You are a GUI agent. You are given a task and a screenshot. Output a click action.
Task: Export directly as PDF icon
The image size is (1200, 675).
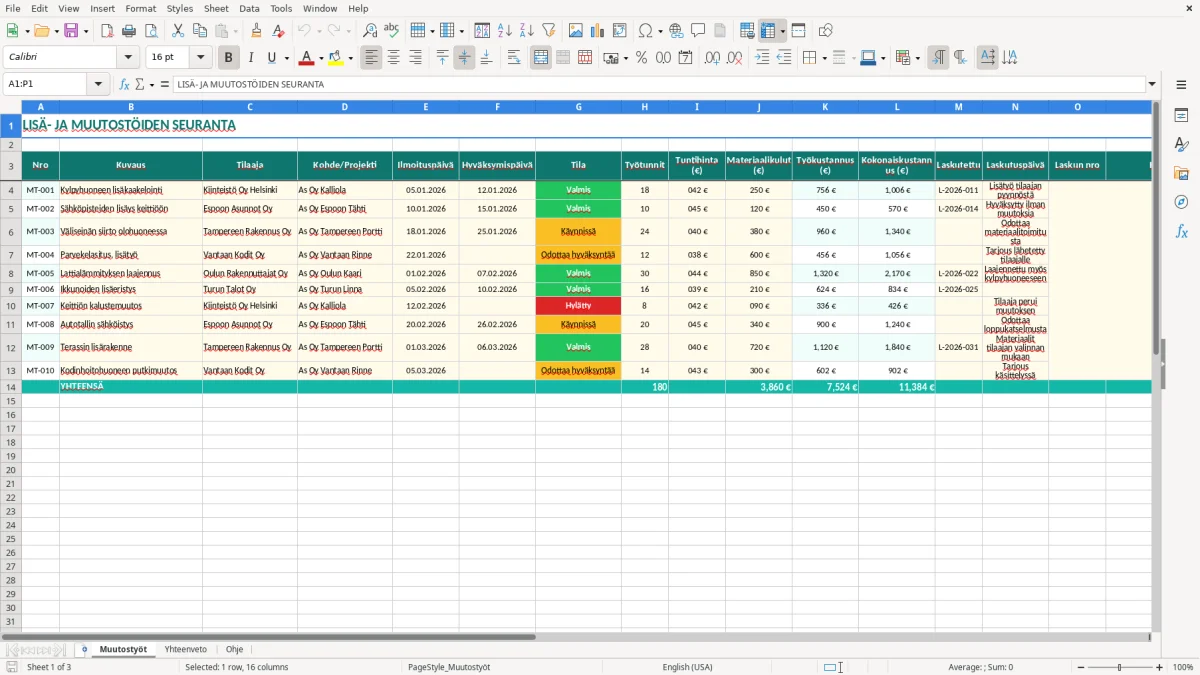pos(107,31)
